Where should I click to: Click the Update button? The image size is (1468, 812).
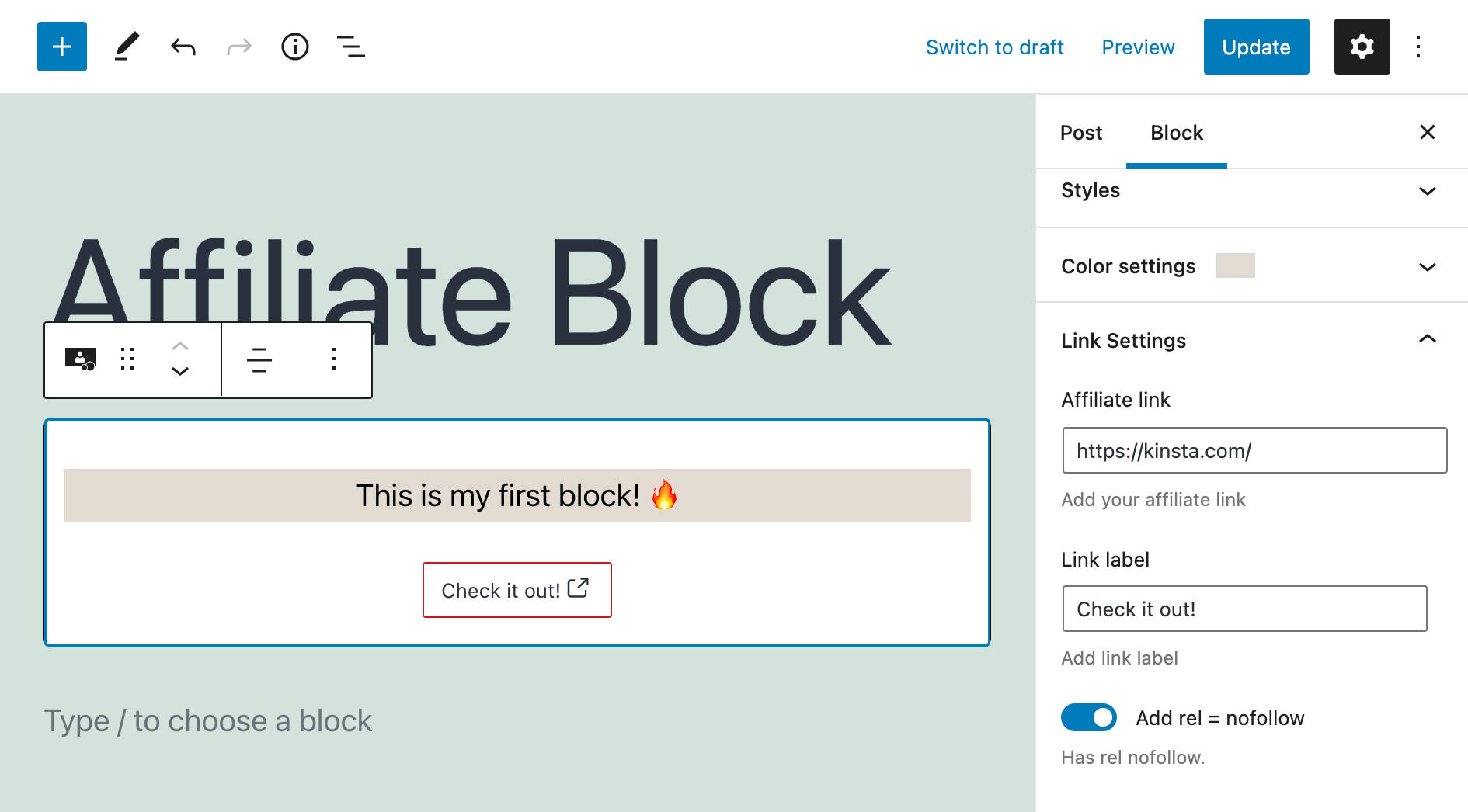coord(1256,47)
